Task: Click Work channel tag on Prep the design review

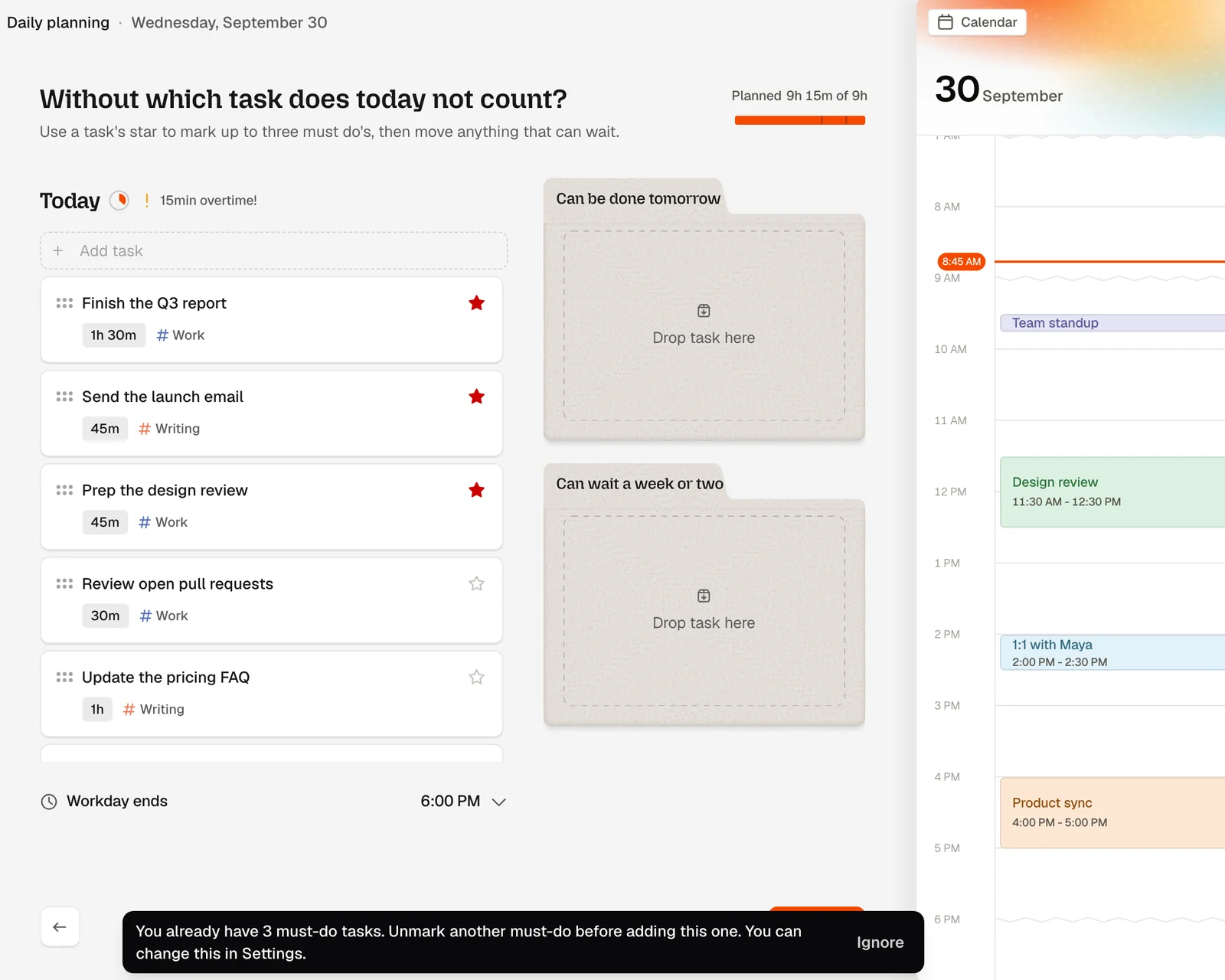Action: [x=162, y=522]
